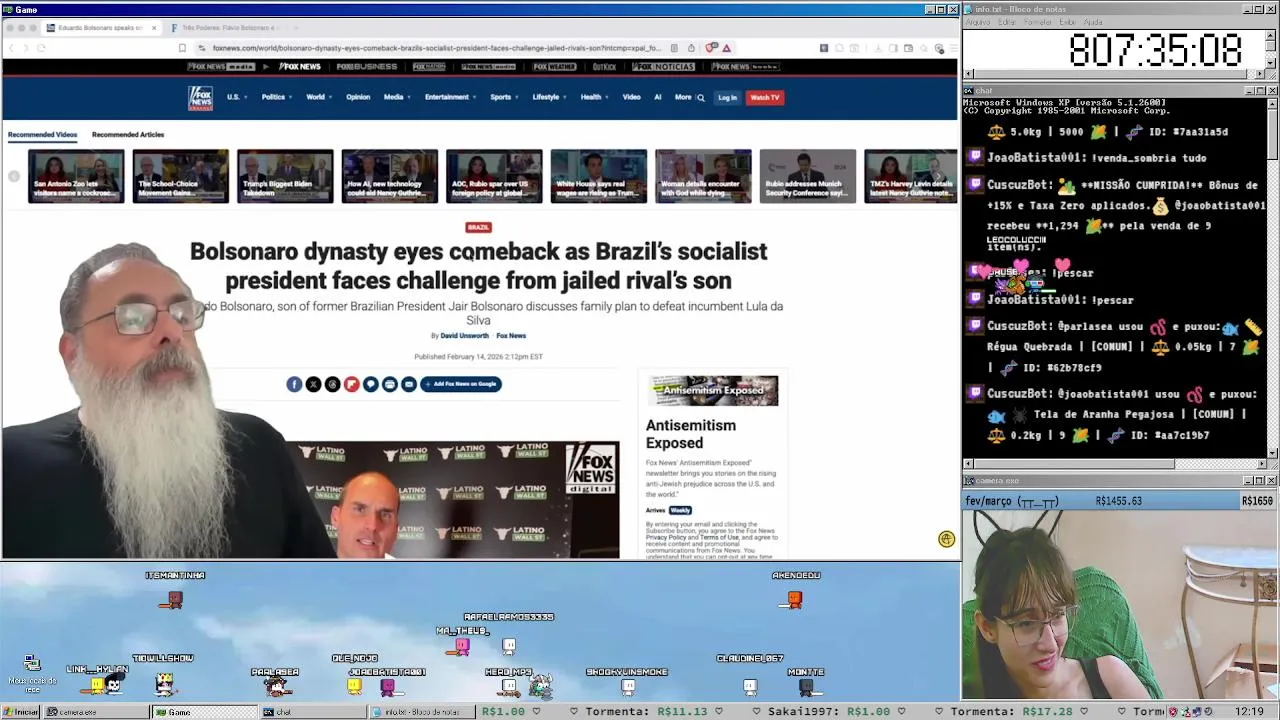Open the Fox News search magnifier

[701, 98]
